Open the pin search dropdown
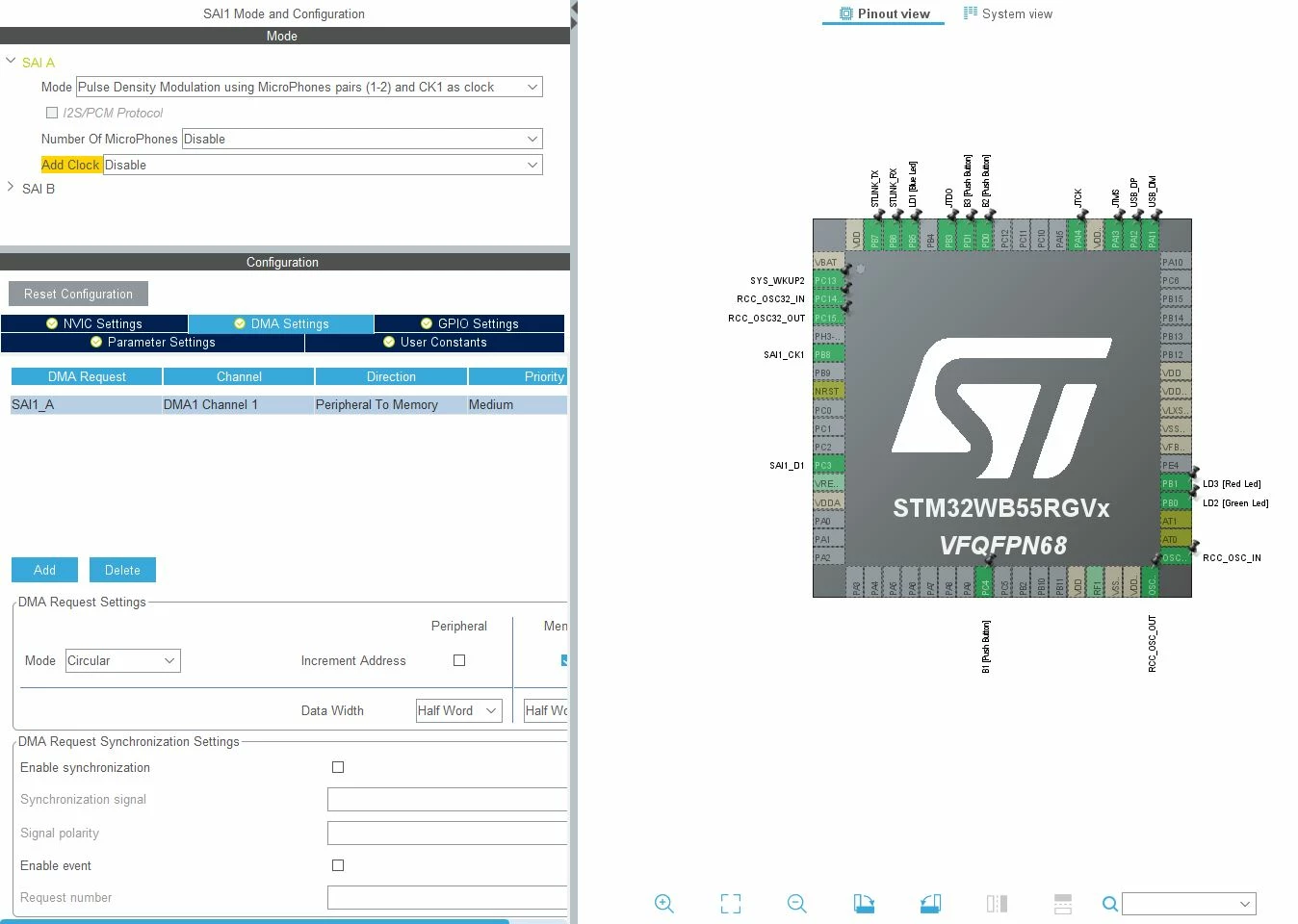The image size is (1298, 924). [1189, 904]
